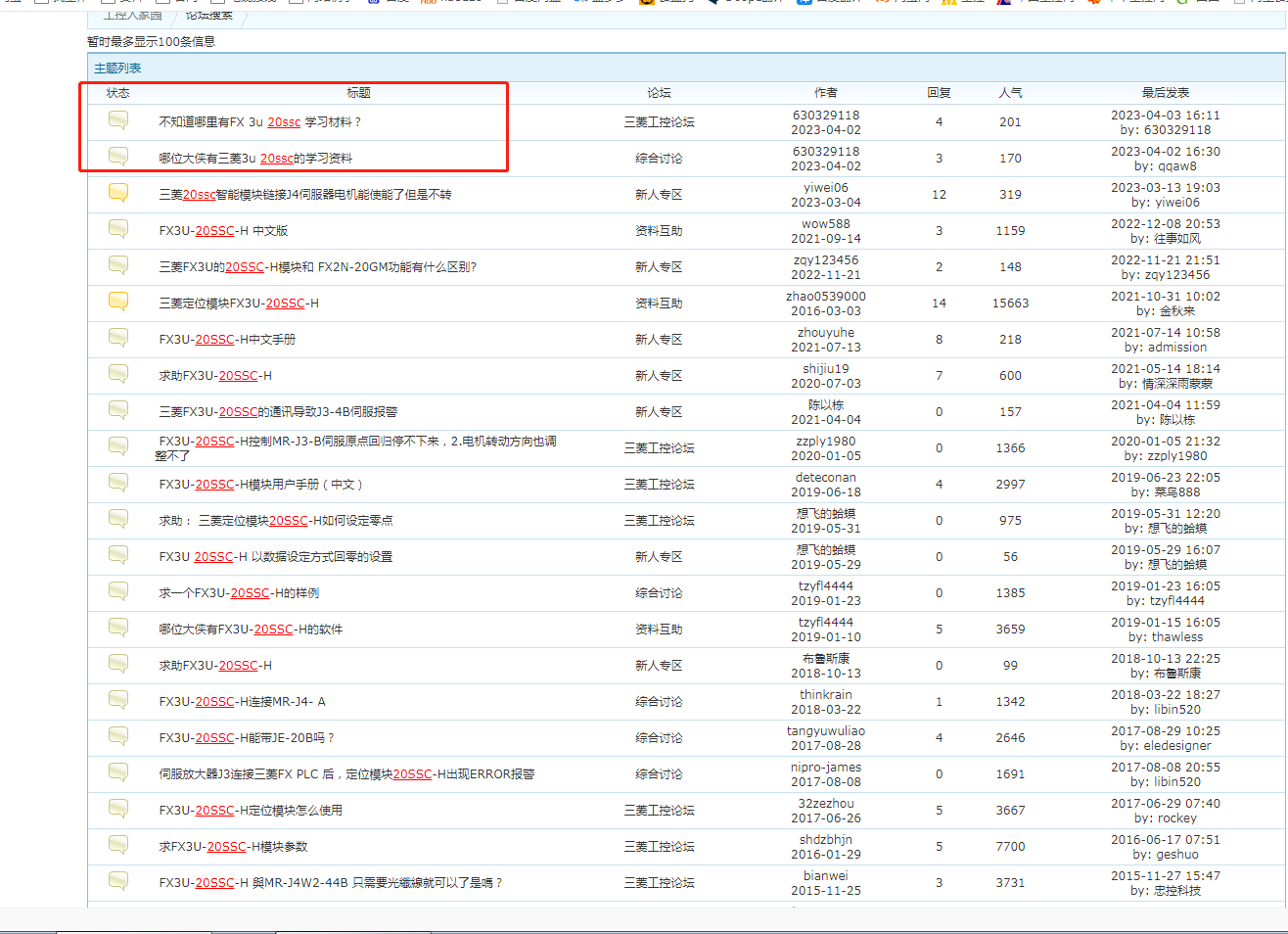Click the bubble icon for '三菱定位模块FX3U-20SSC-H' thread
This screenshot has height=934, width=1288.
coord(118,302)
